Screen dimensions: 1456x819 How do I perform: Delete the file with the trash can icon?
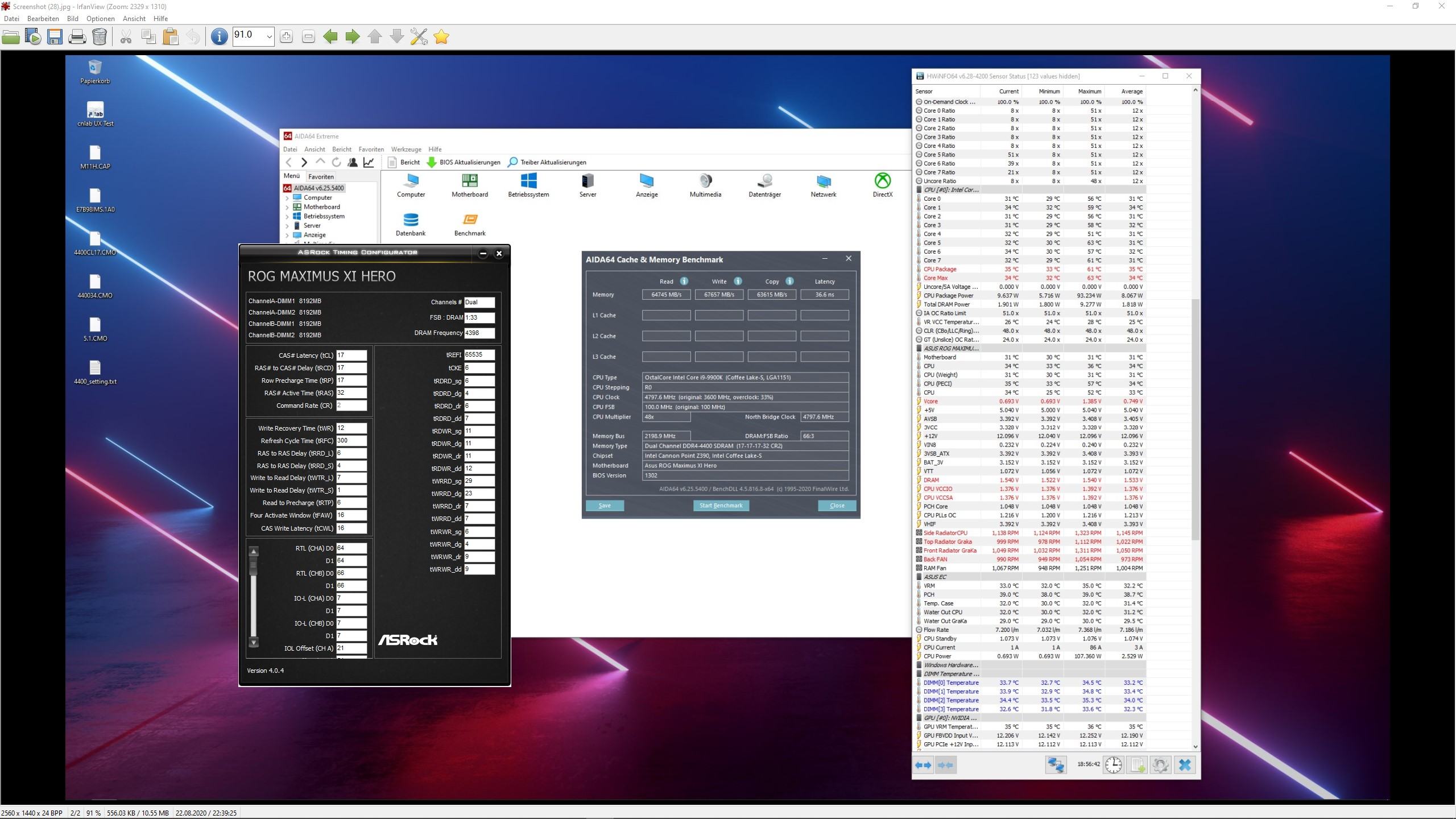click(100, 37)
